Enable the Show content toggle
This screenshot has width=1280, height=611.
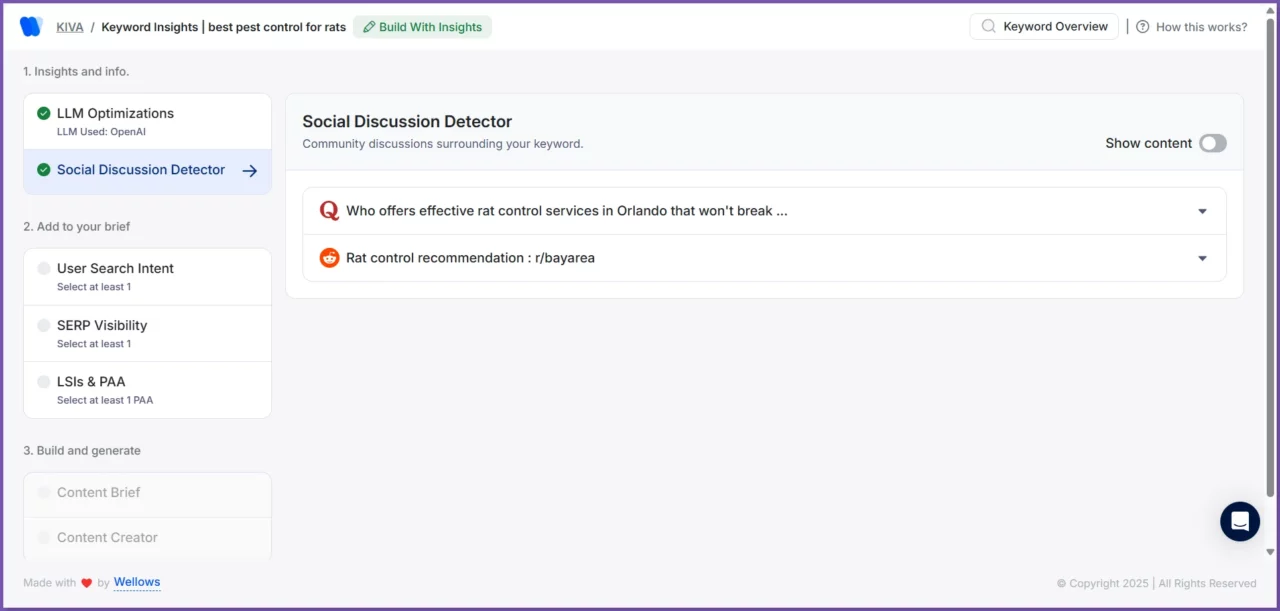[1213, 143]
